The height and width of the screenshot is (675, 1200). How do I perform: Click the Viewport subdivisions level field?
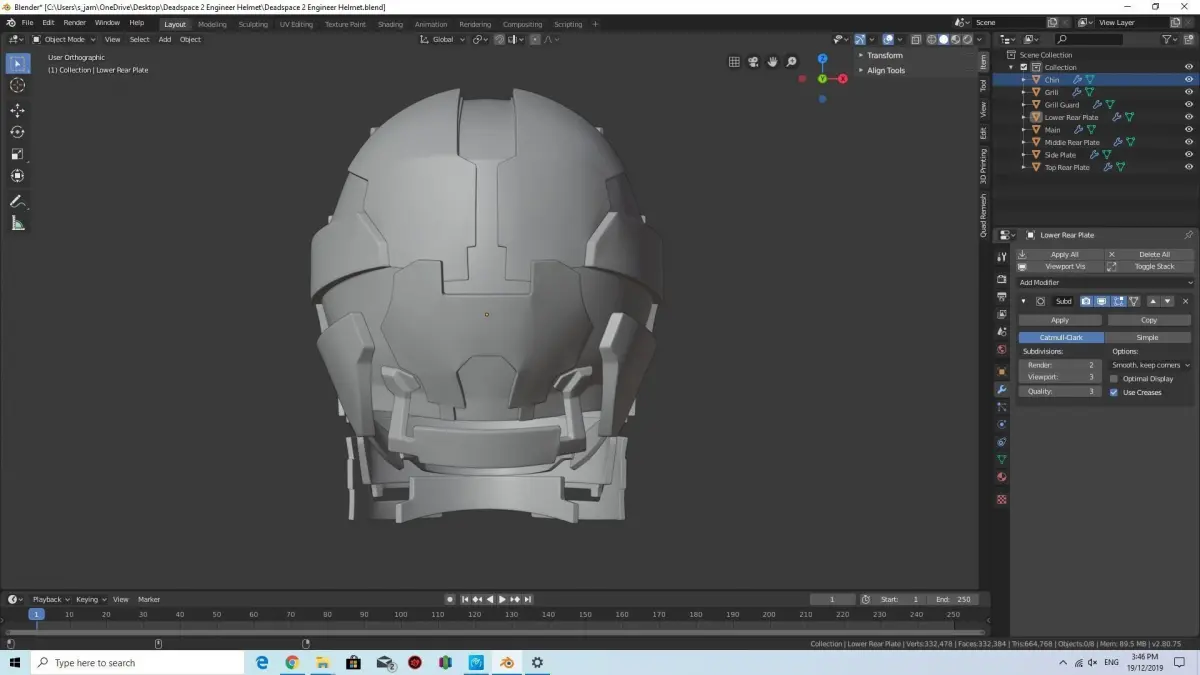(1060, 378)
